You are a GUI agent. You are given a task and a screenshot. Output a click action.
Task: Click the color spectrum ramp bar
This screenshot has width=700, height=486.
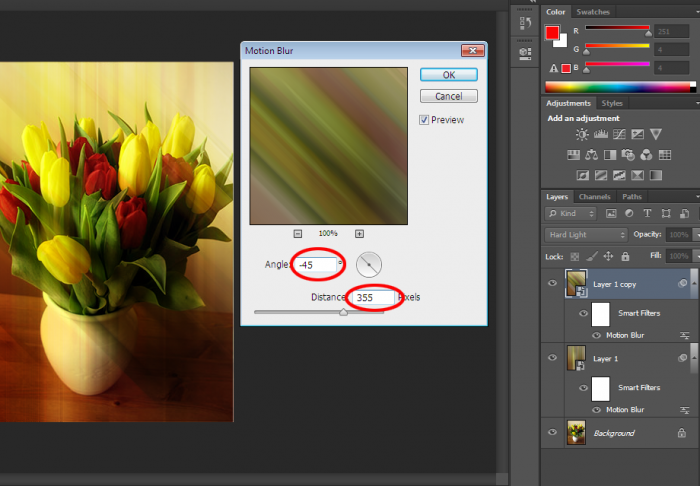620,87
